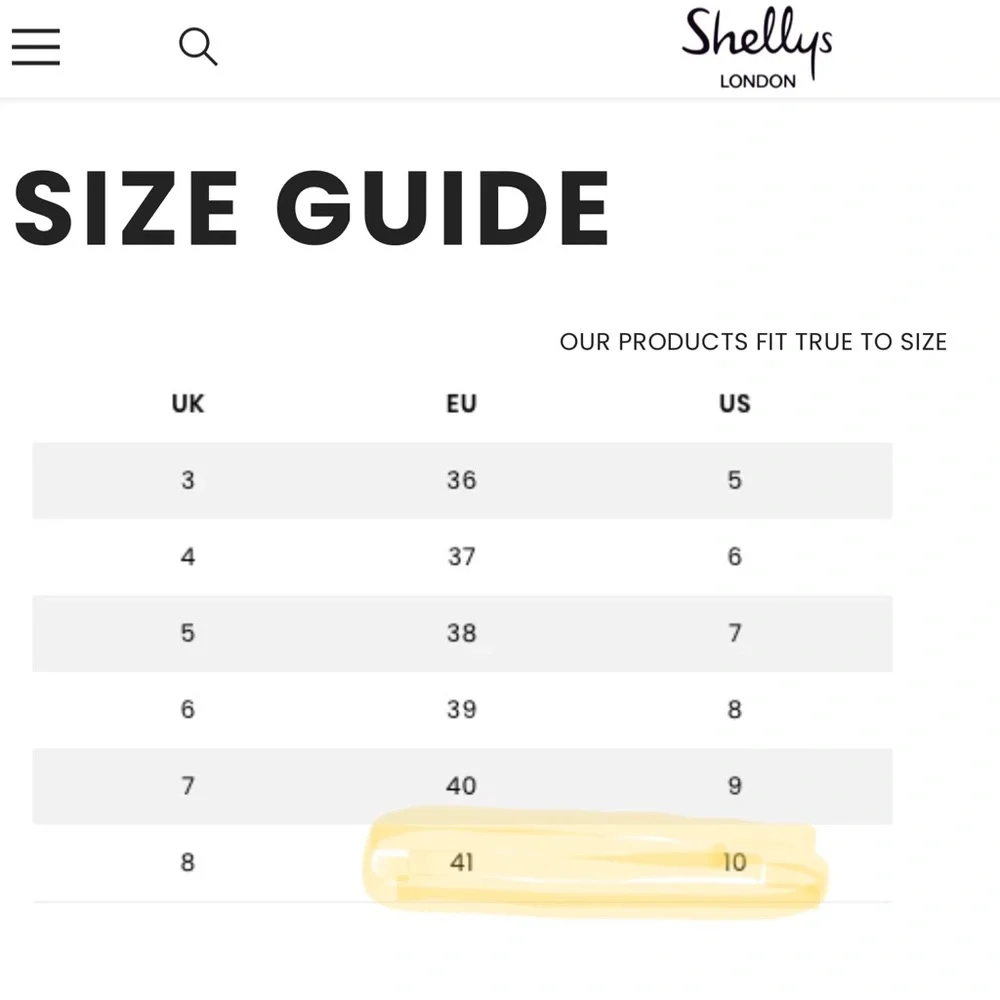Select US size 5 cell
This screenshot has height=1000, width=1000.
coord(735,480)
